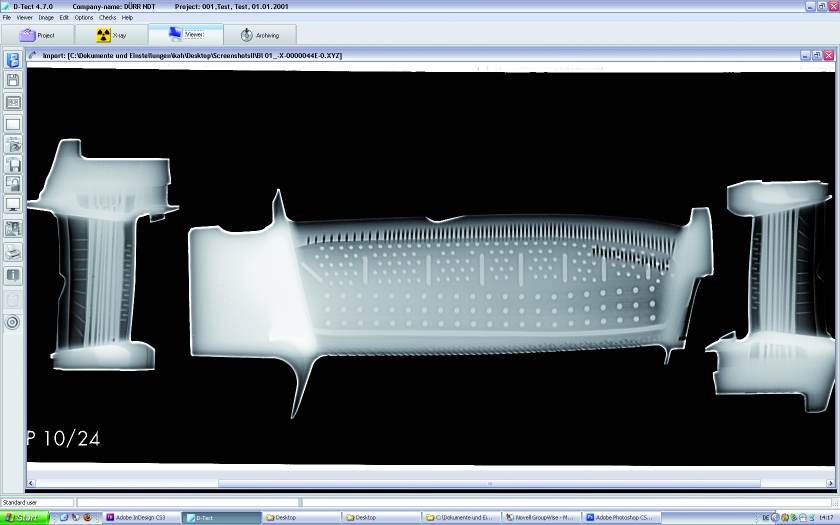Switch to the X-ray tab
840x525 pixels.
click(x=110, y=35)
